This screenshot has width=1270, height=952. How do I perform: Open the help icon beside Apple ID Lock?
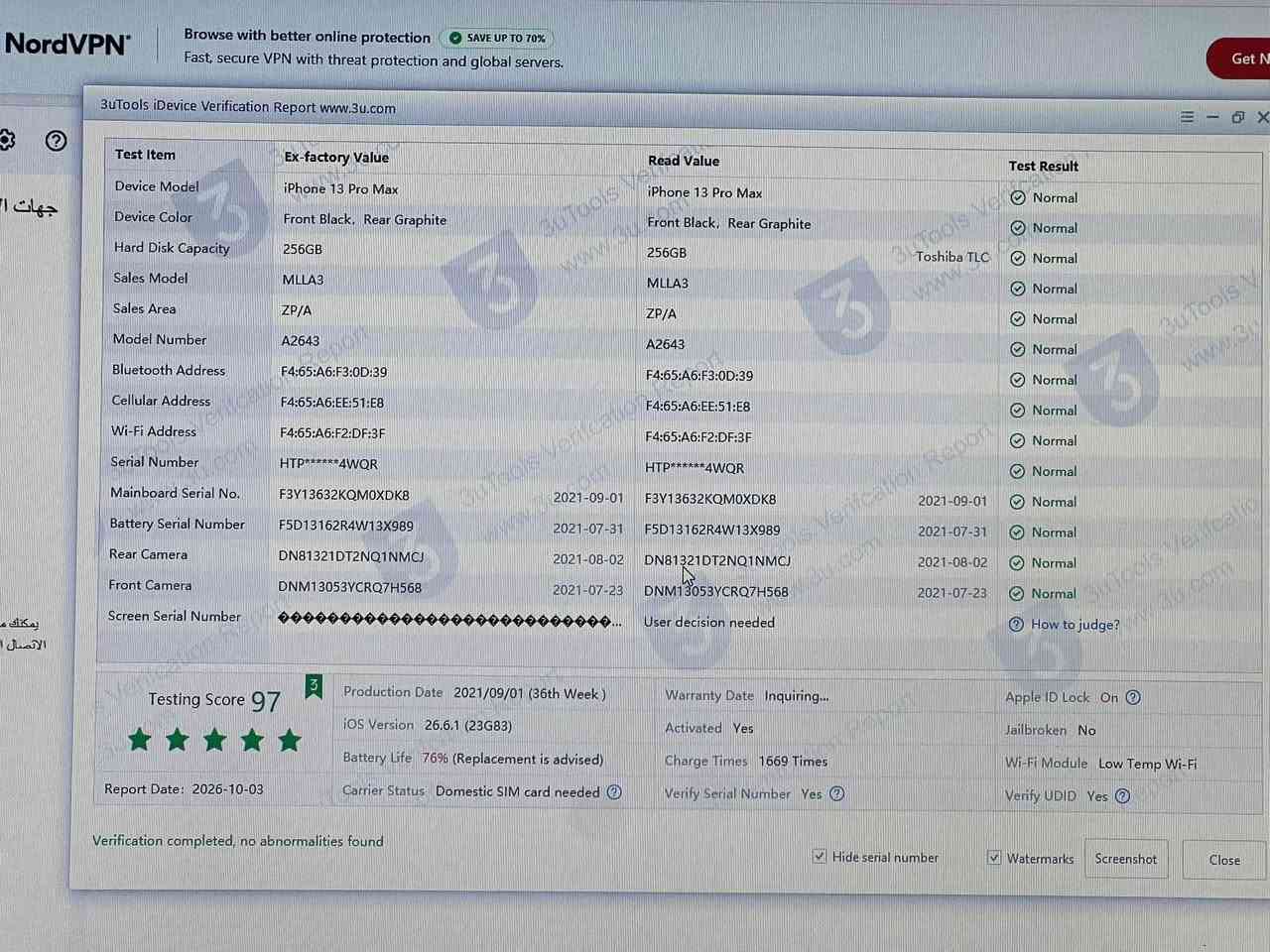pyautogui.click(x=1133, y=697)
